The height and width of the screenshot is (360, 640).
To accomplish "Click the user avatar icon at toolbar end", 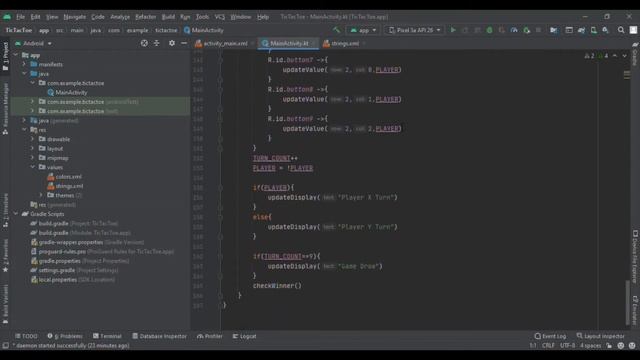I will [633, 30].
